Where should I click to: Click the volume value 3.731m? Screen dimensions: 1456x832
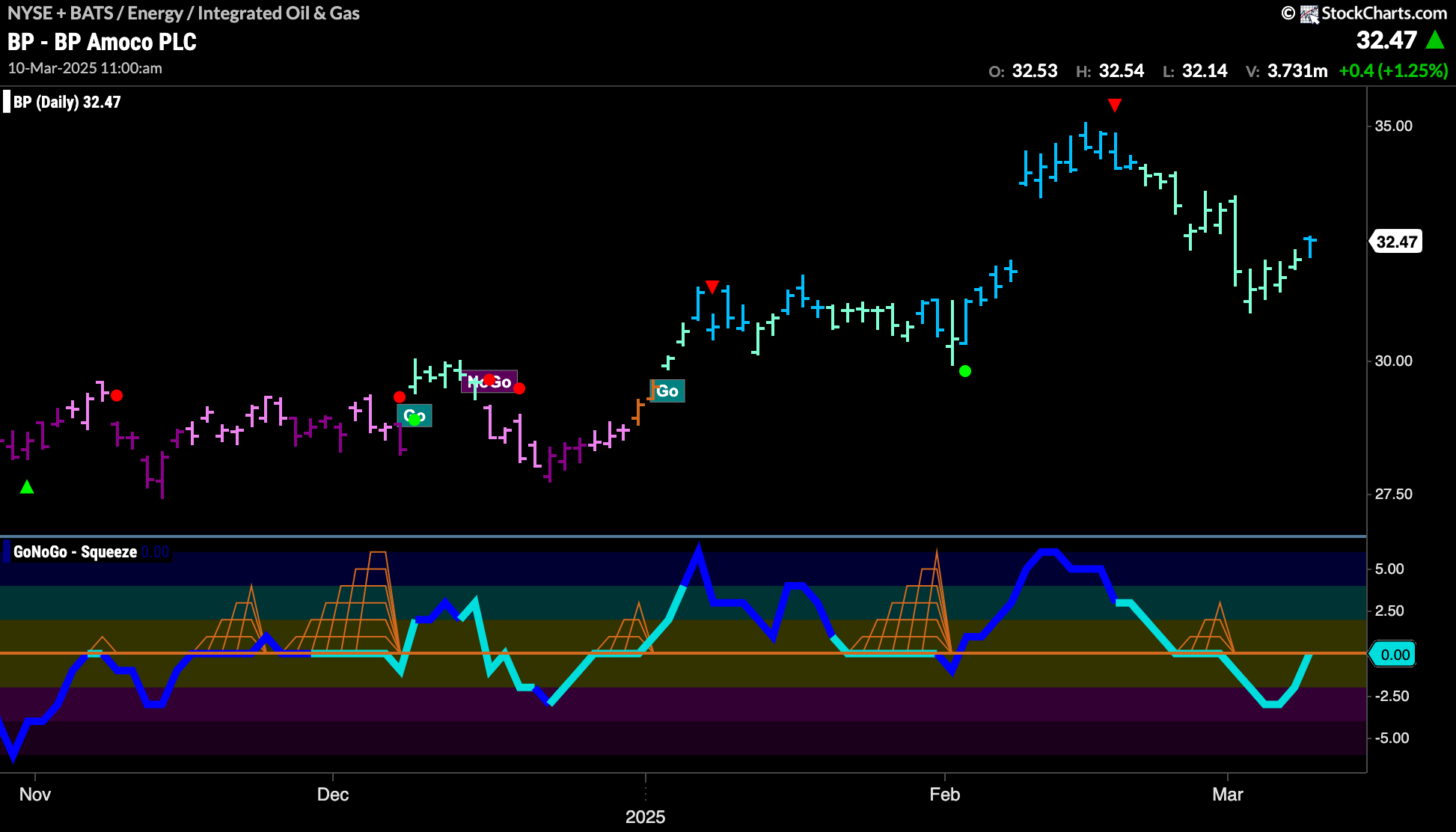[x=1297, y=71]
